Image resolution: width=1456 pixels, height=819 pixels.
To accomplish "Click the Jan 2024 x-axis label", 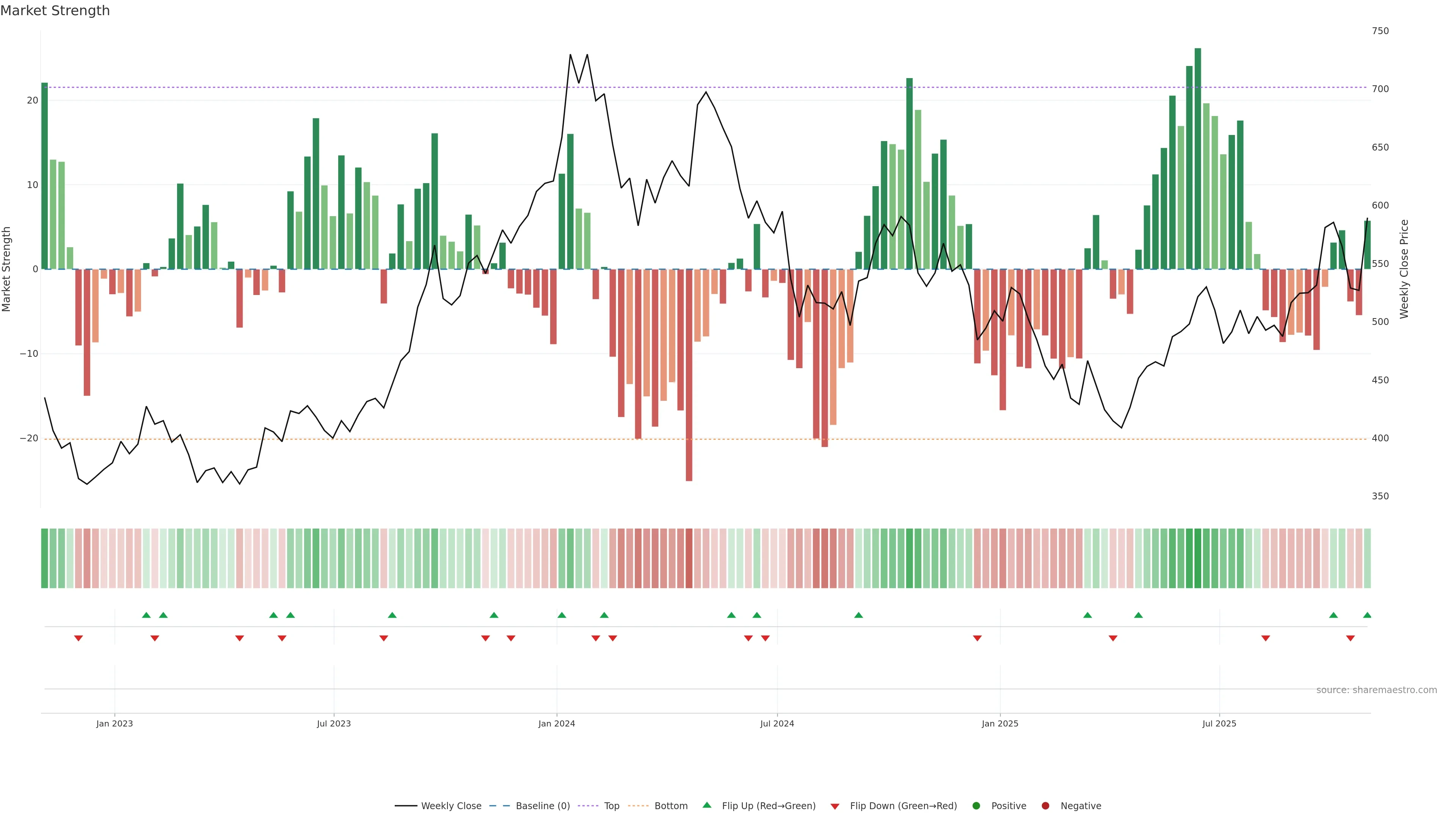I will coord(556,723).
